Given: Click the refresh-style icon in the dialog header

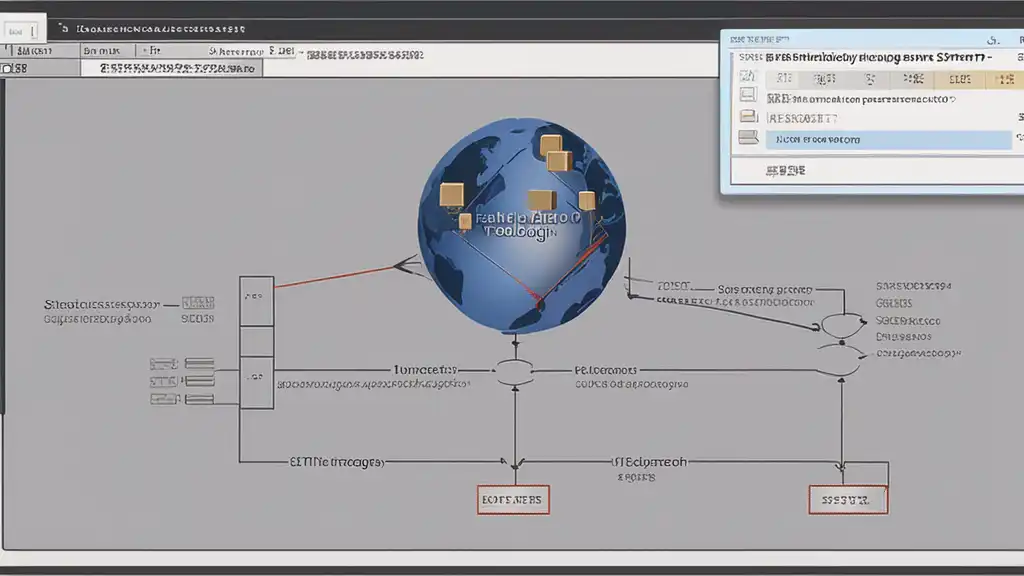Looking at the screenshot, I should click(x=993, y=40).
